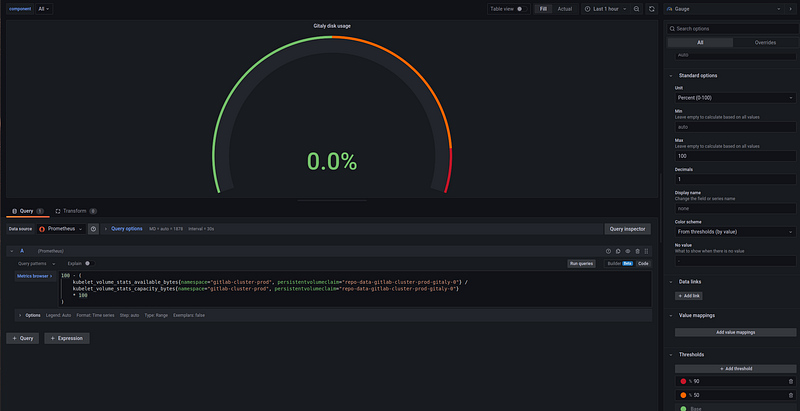Click the green Base threshold color swatch
This screenshot has width=800, height=411.
tap(683, 408)
